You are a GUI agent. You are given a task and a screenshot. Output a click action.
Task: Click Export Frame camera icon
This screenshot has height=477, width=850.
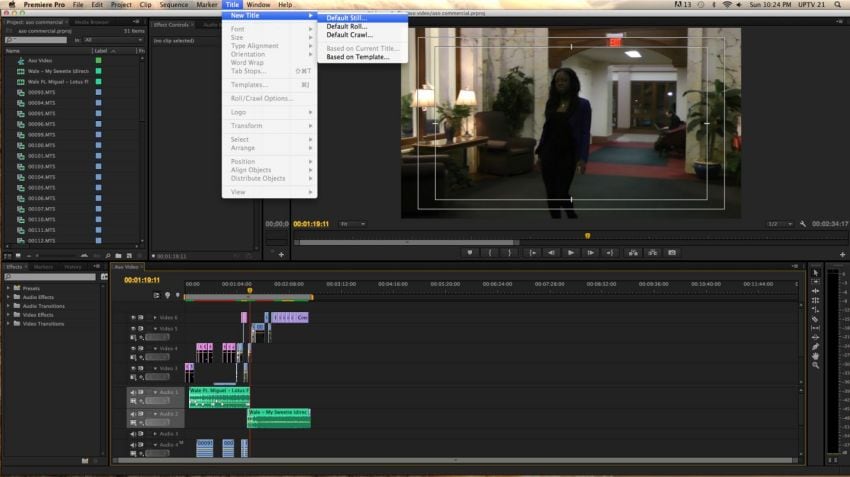pos(672,253)
